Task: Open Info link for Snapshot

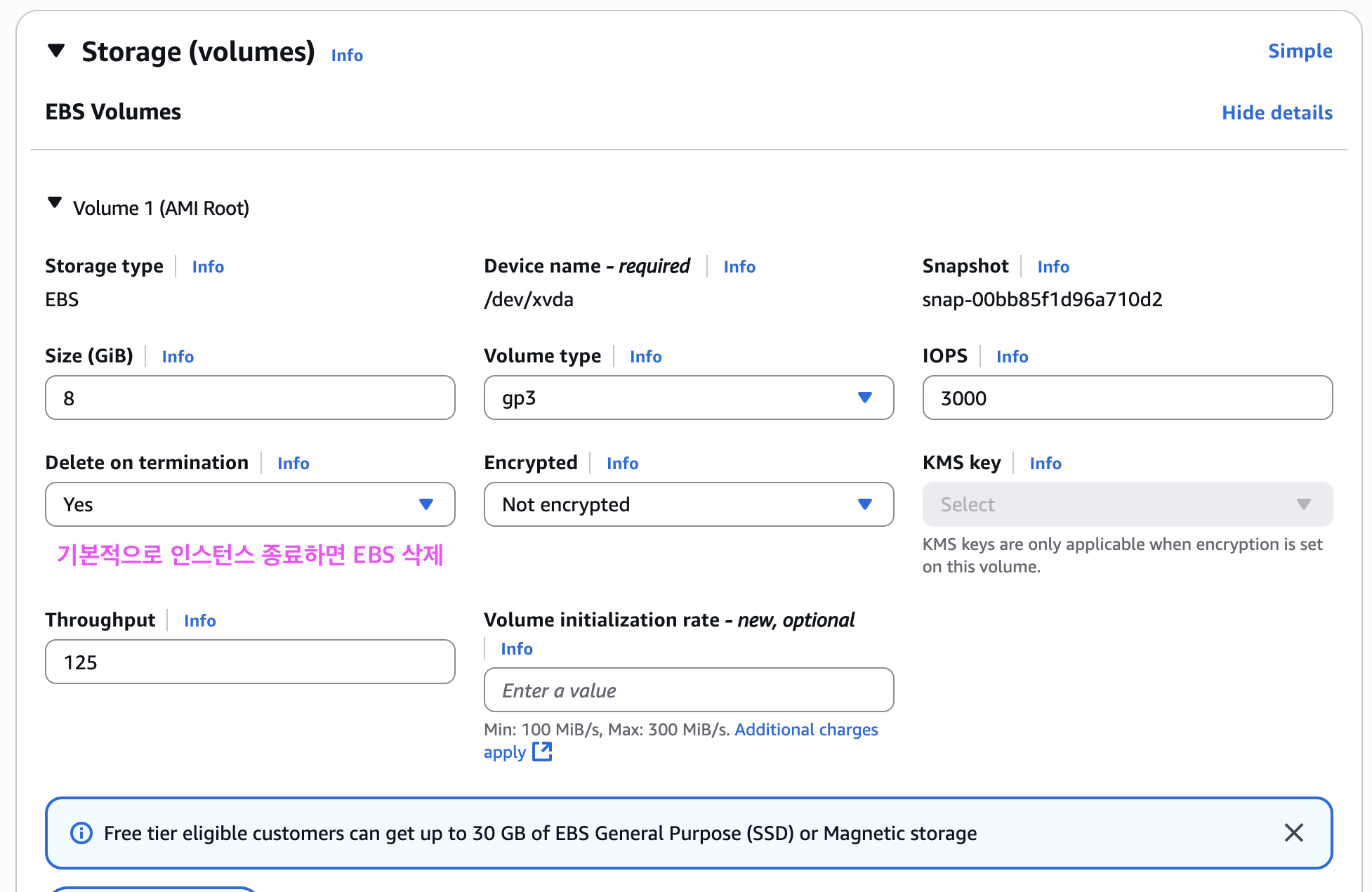Action: click(x=1053, y=267)
